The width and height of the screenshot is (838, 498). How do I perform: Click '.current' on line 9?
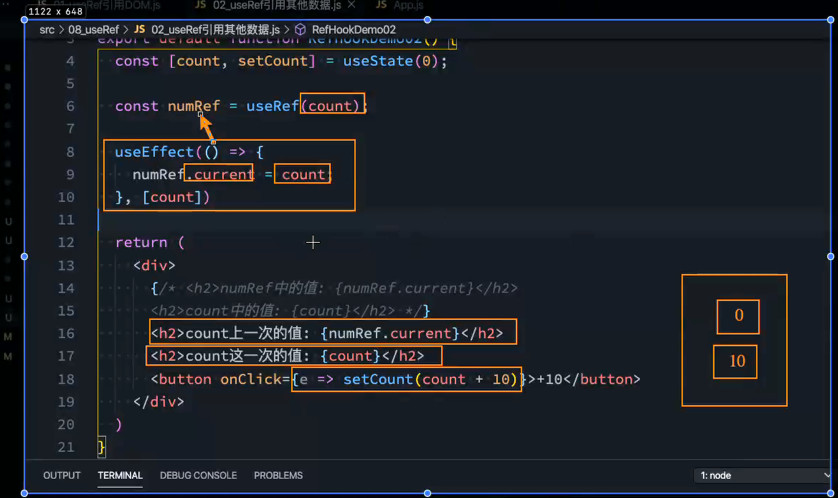tap(219, 174)
